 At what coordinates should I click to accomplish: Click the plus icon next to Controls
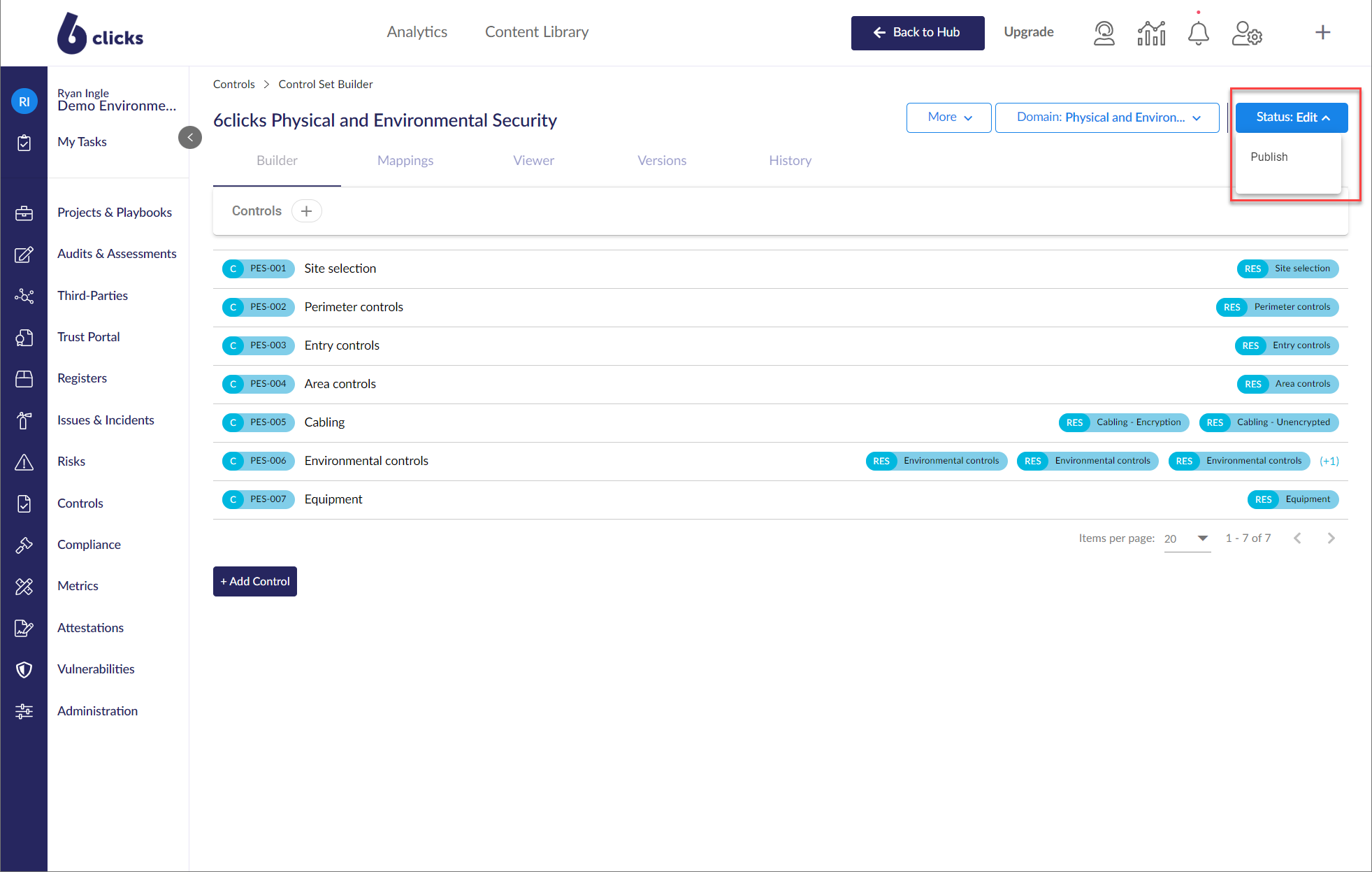[306, 210]
